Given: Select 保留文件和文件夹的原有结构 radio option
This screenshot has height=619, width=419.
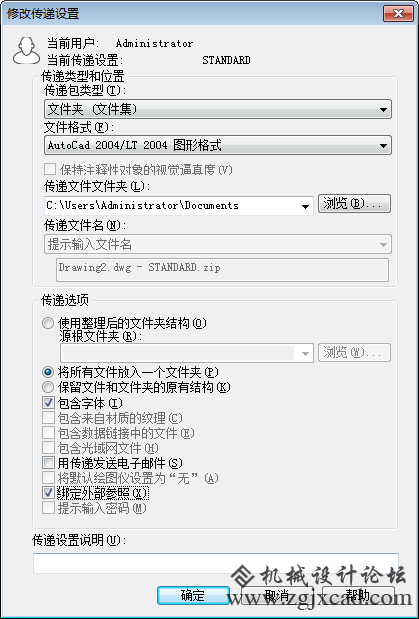Looking at the screenshot, I should [48, 387].
